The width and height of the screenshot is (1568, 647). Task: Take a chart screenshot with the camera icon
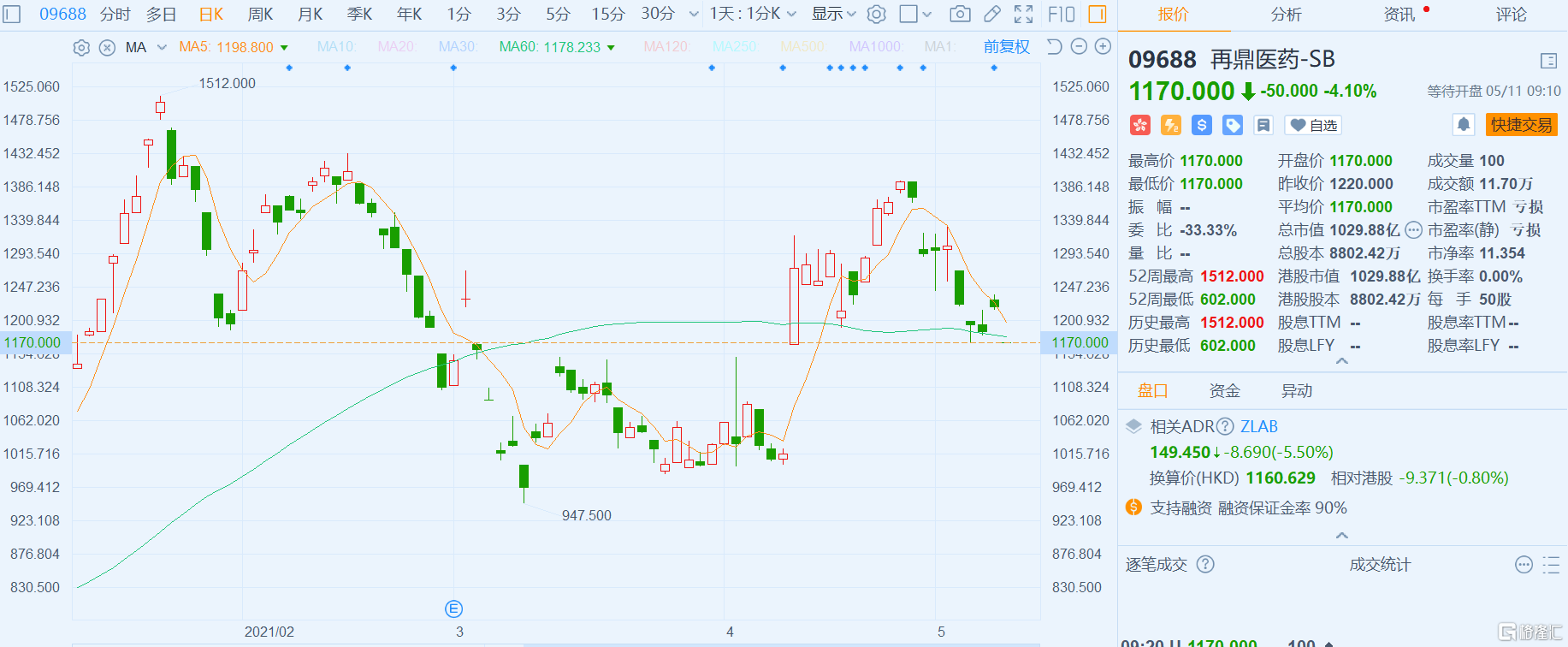tap(960, 14)
